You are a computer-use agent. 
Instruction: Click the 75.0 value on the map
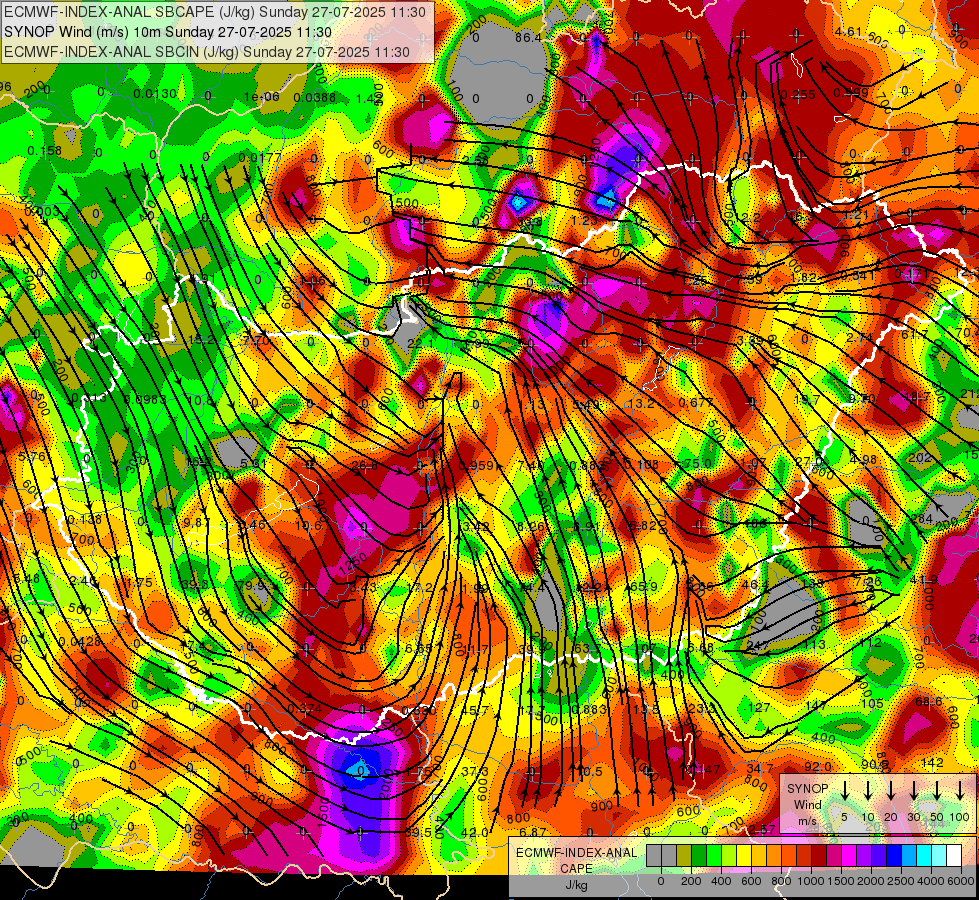click(x=697, y=463)
